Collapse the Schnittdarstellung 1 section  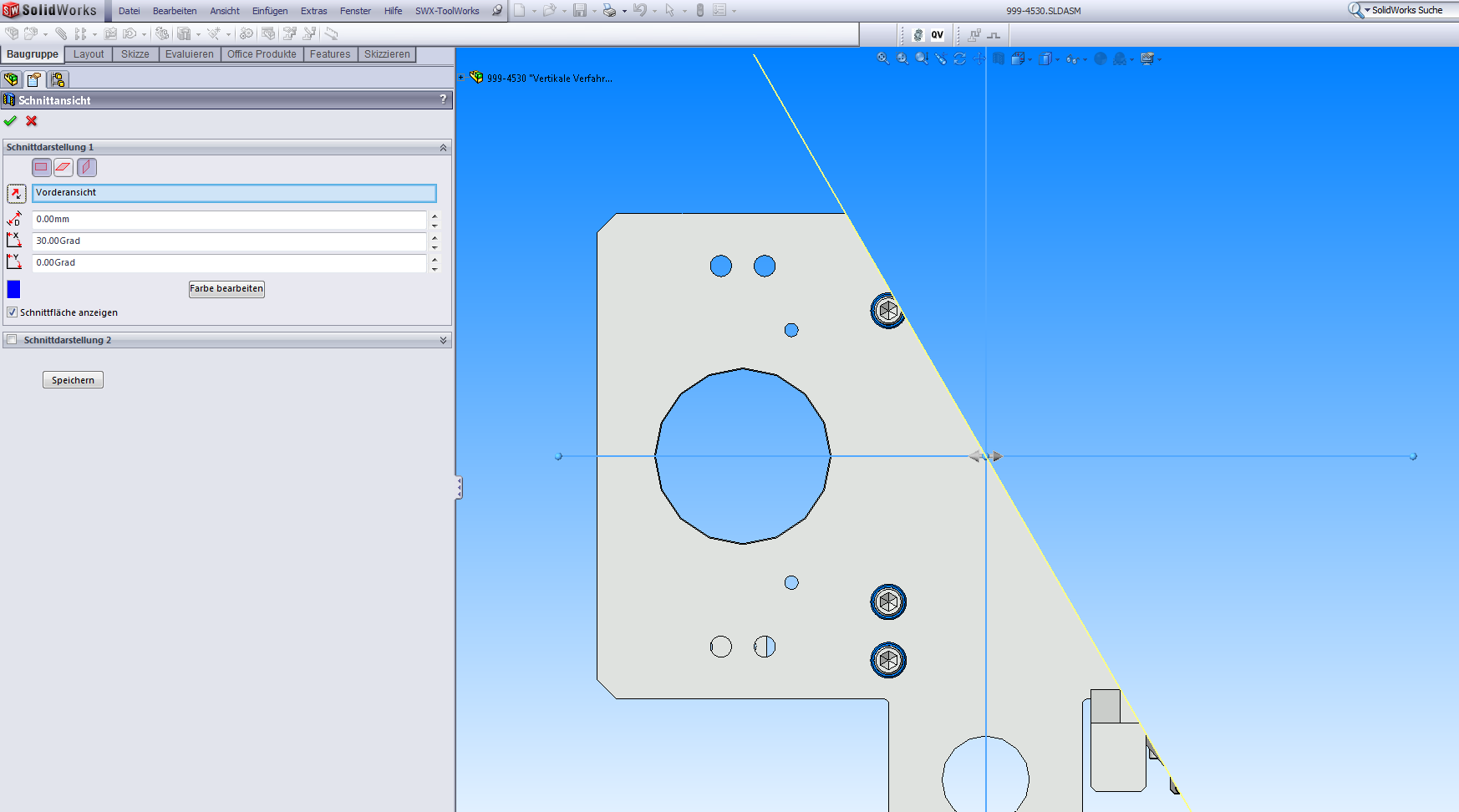pyautogui.click(x=443, y=148)
